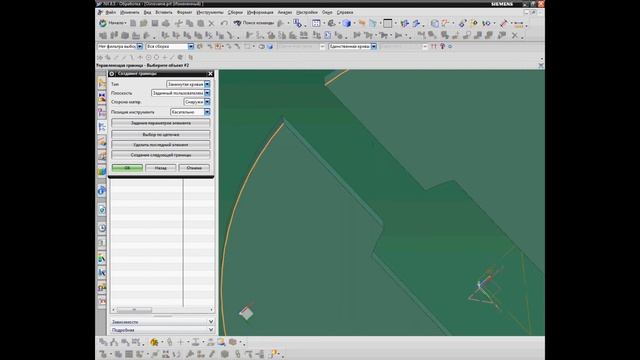The height and width of the screenshot is (360, 640).
Task: Open the Начало start menu button
Action: pyautogui.click(x=112, y=23)
